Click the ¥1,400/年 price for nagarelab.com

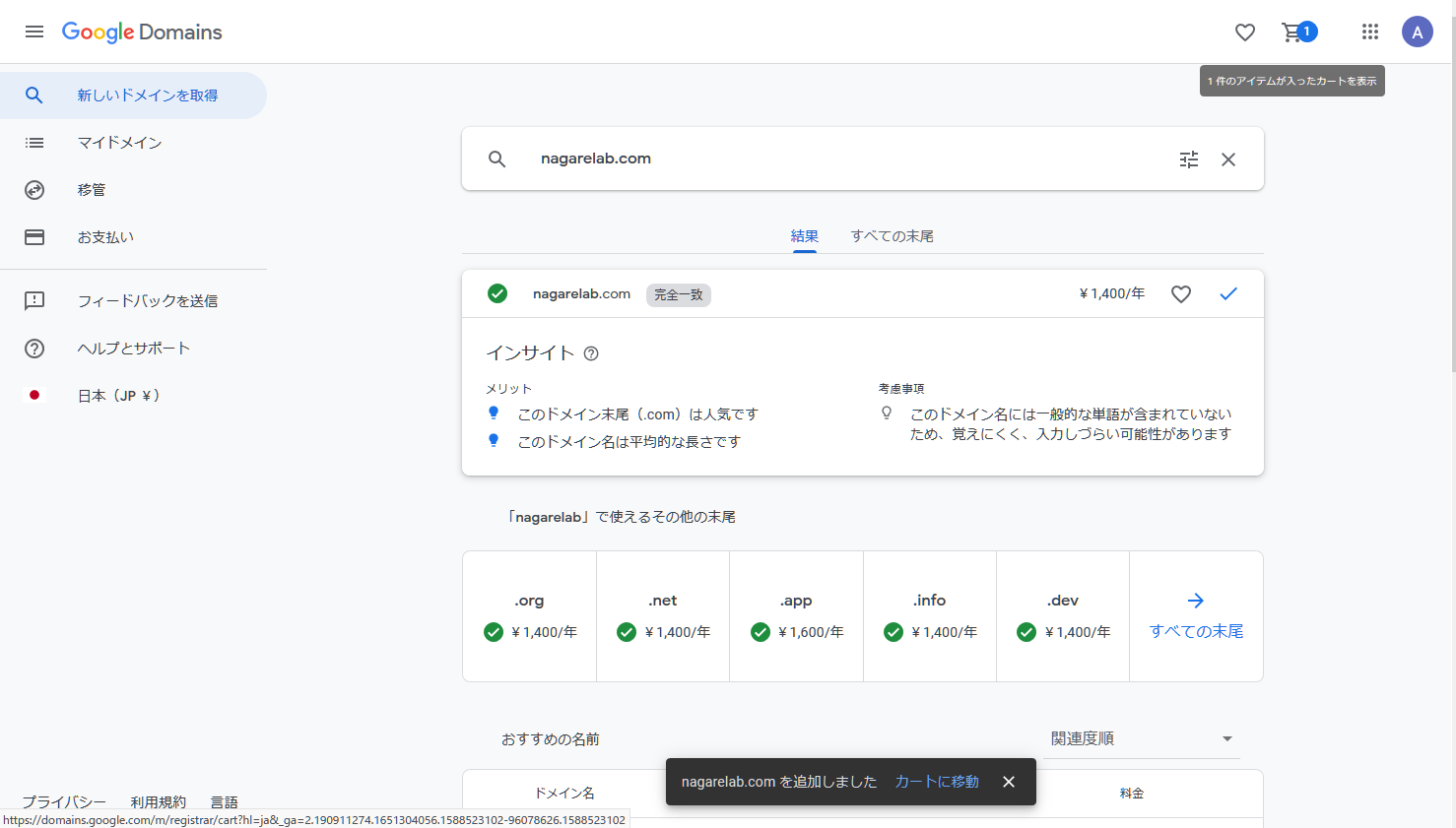tap(1112, 293)
